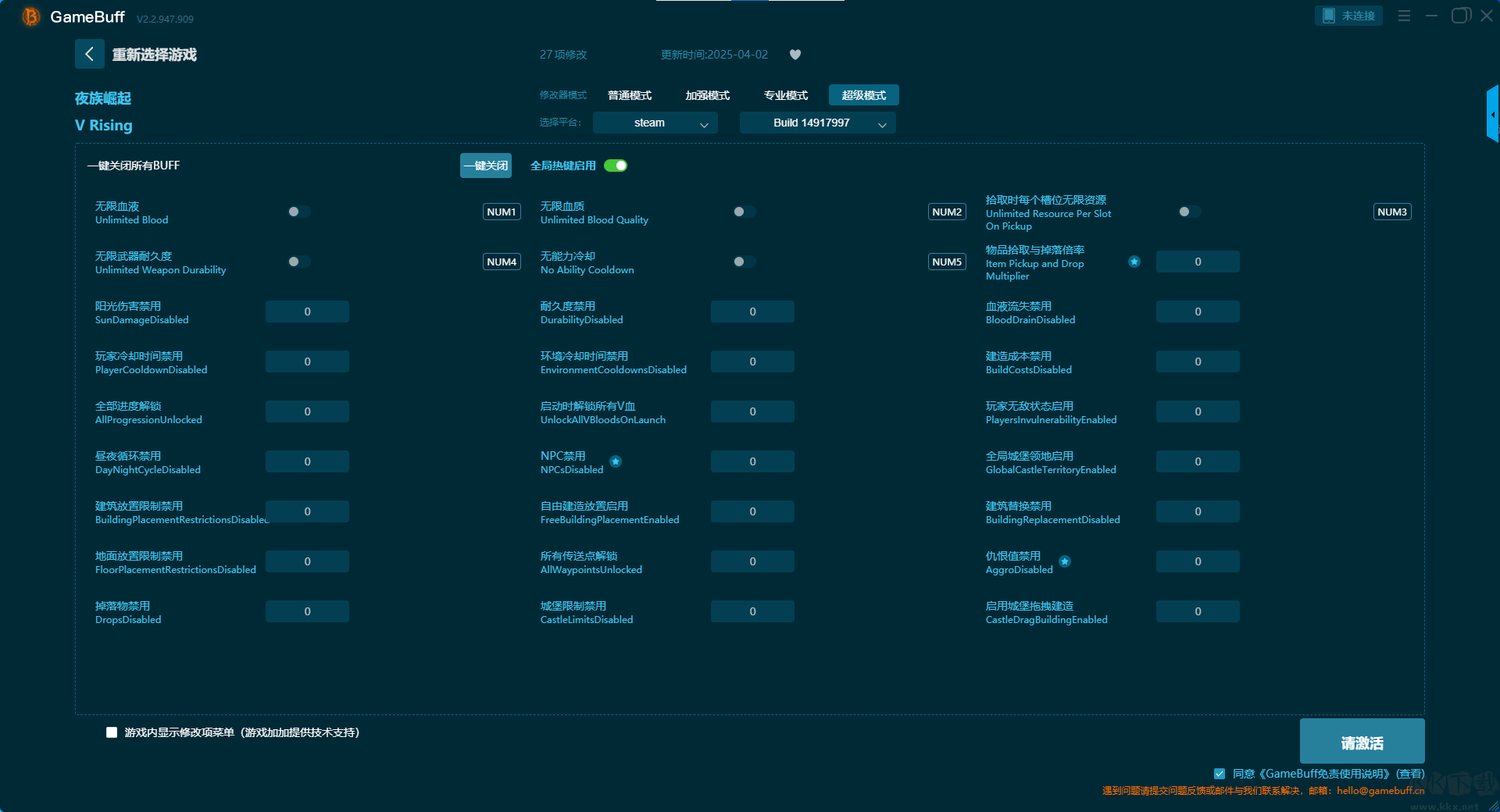Click star icon next to NPCsDisabled
The width and height of the screenshot is (1500, 812).
[x=616, y=461]
